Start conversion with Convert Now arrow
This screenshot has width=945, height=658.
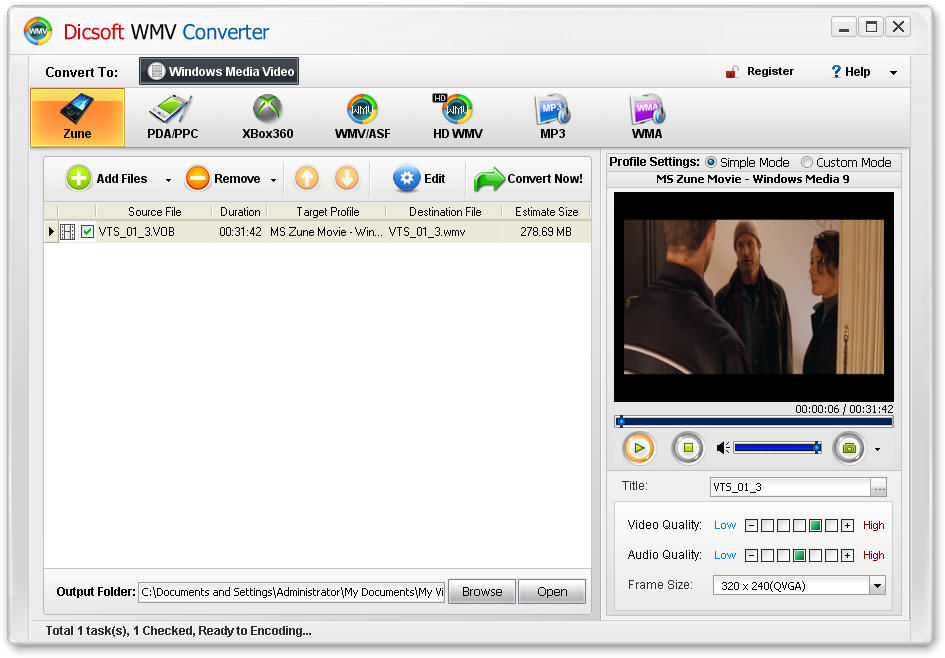pyautogui.click(x=489, y=179)
